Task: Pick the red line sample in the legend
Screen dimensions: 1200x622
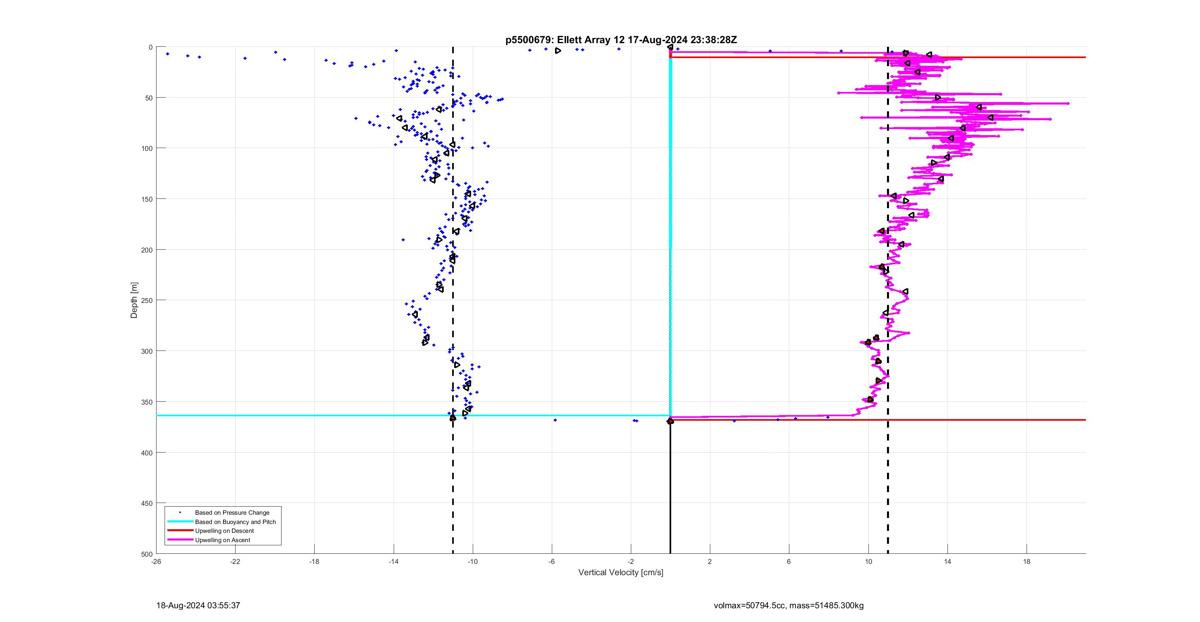Action: pyautogui.click(x=180, y=530)
